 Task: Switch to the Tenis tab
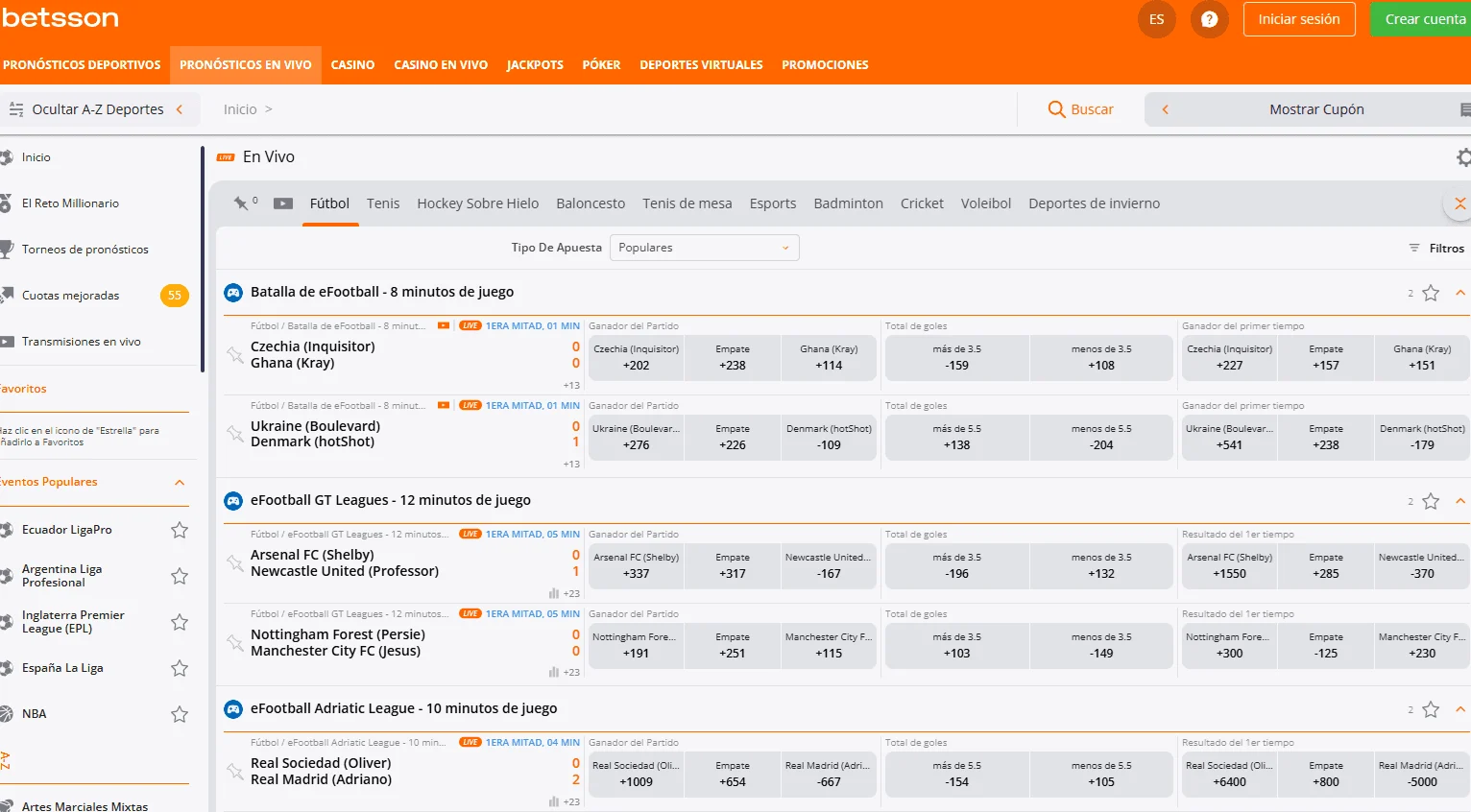click(383, 203)
